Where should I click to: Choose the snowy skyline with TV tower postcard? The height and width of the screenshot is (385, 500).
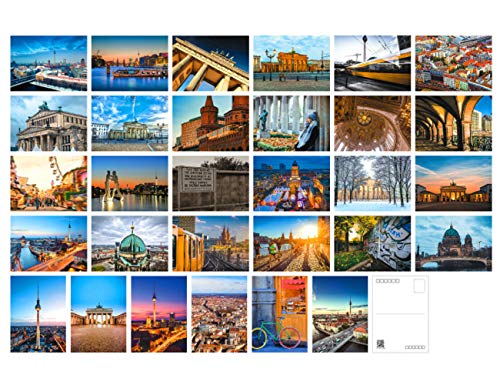49,63
